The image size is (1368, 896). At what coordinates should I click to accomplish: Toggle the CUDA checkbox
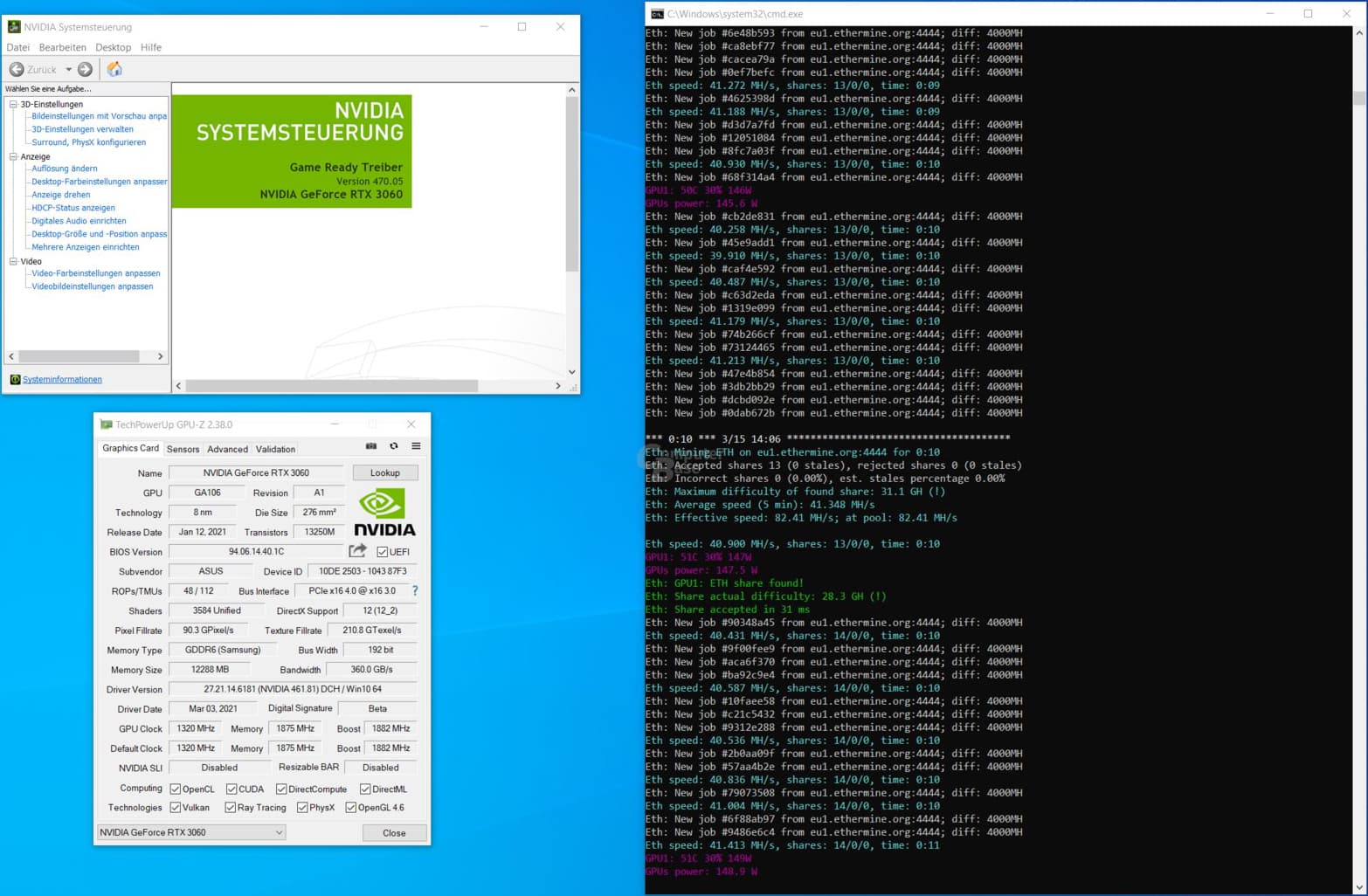click(x=231, y=789)
